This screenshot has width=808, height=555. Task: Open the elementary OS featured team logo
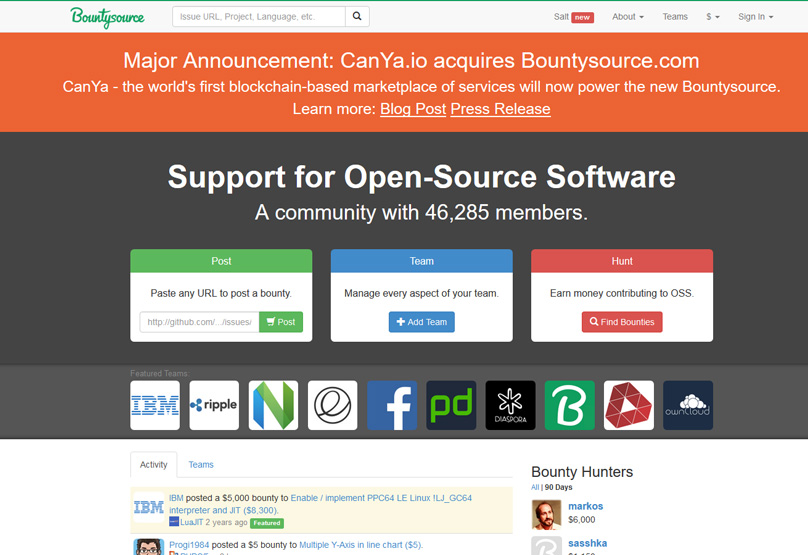point(332,405)
